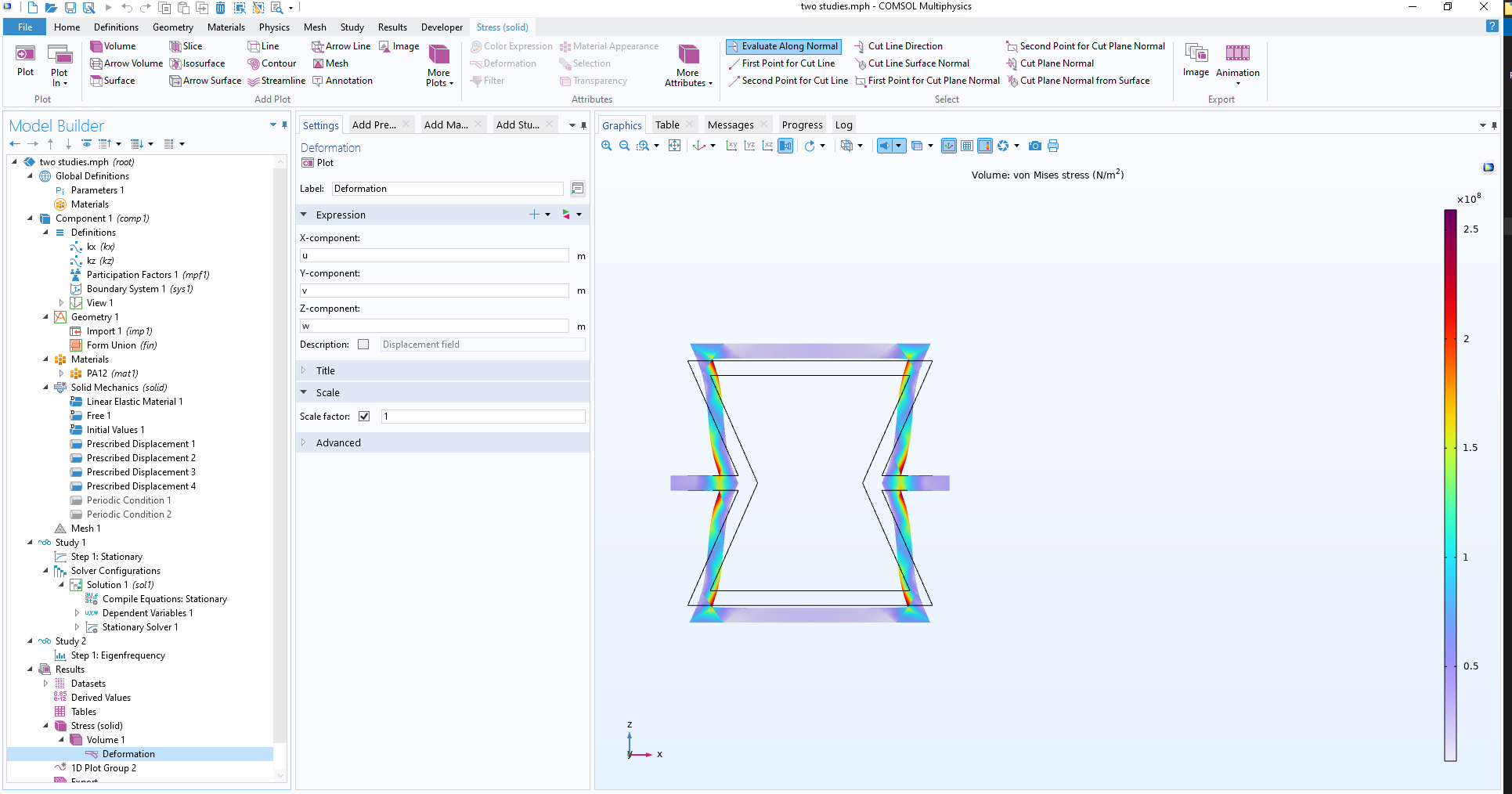Viewport: 1512px width, 794px height.
Task: Click the X-component expression field
Action: 434,255
